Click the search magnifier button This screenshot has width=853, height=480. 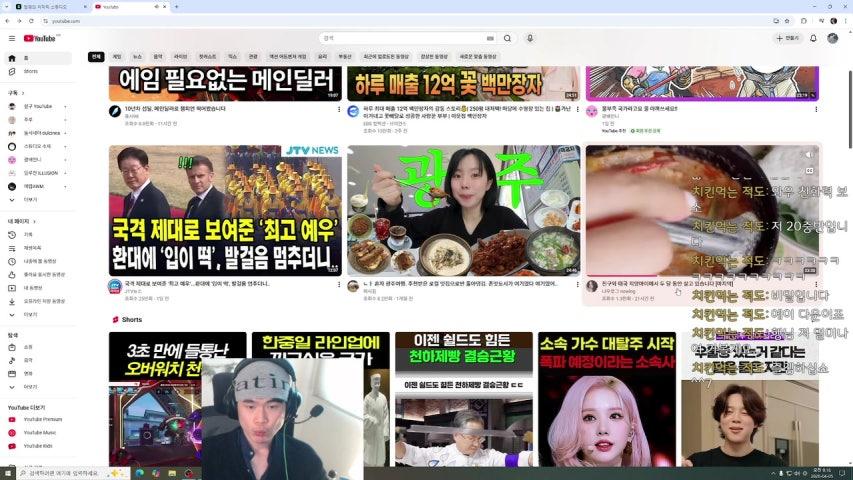click(x=507, y=38)
